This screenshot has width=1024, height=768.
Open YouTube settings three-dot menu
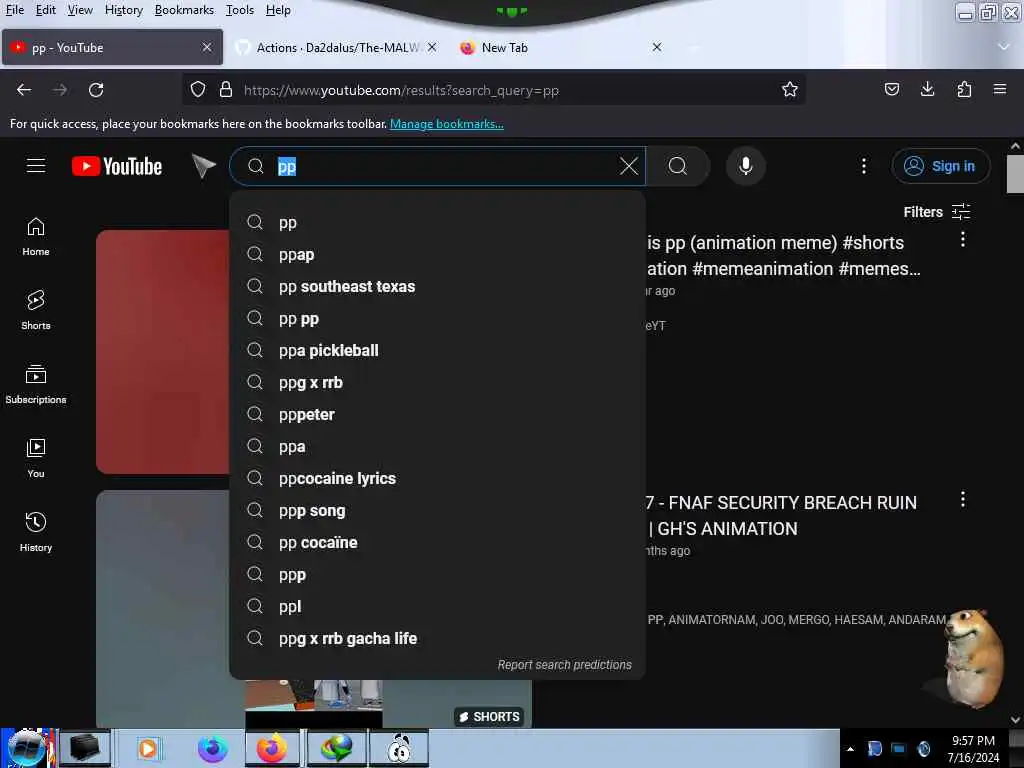863,167
